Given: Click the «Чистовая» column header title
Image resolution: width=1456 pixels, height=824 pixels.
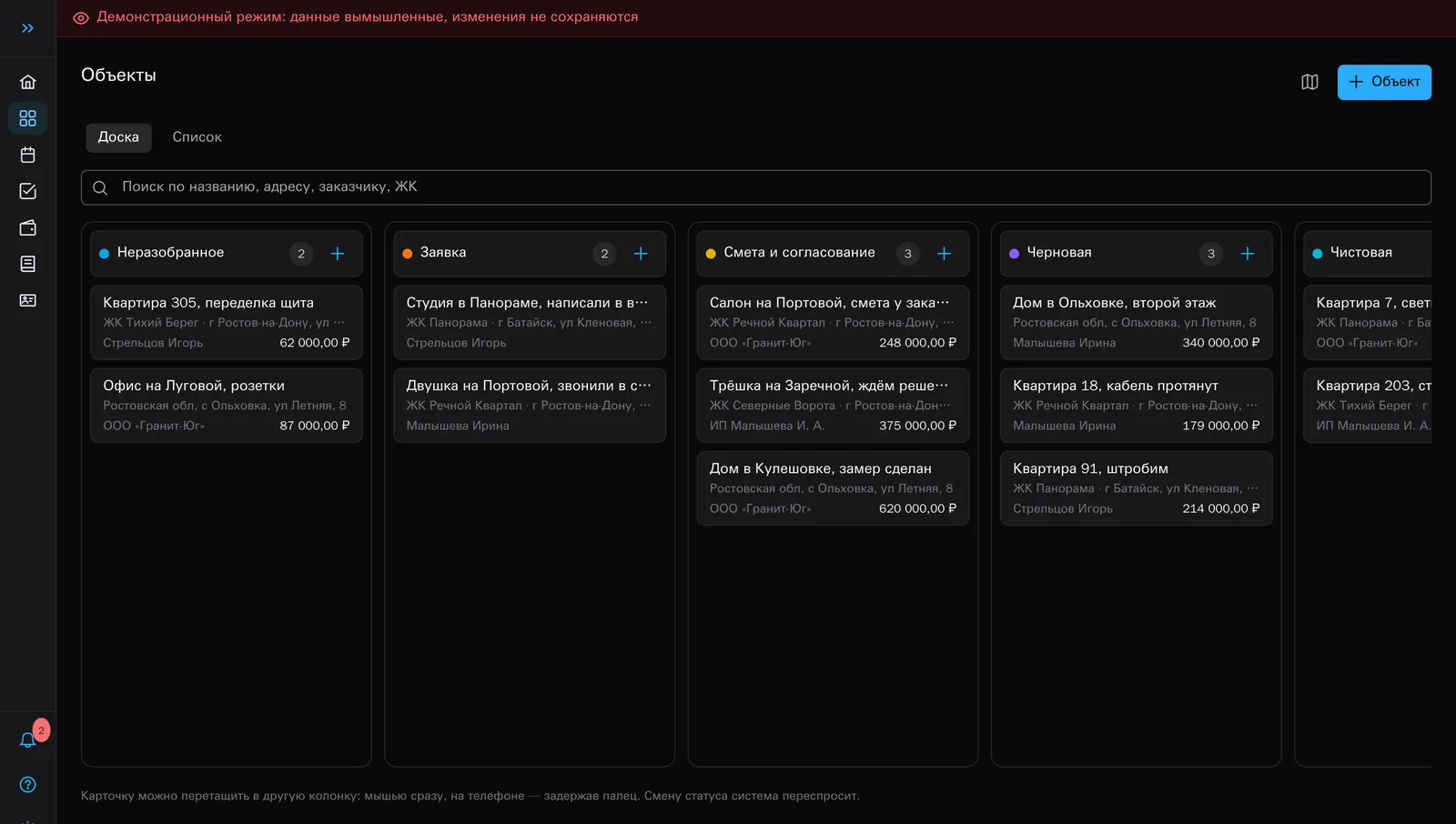Looking at the screenshot, I should pyautogui.click(x=1361, y=253).
